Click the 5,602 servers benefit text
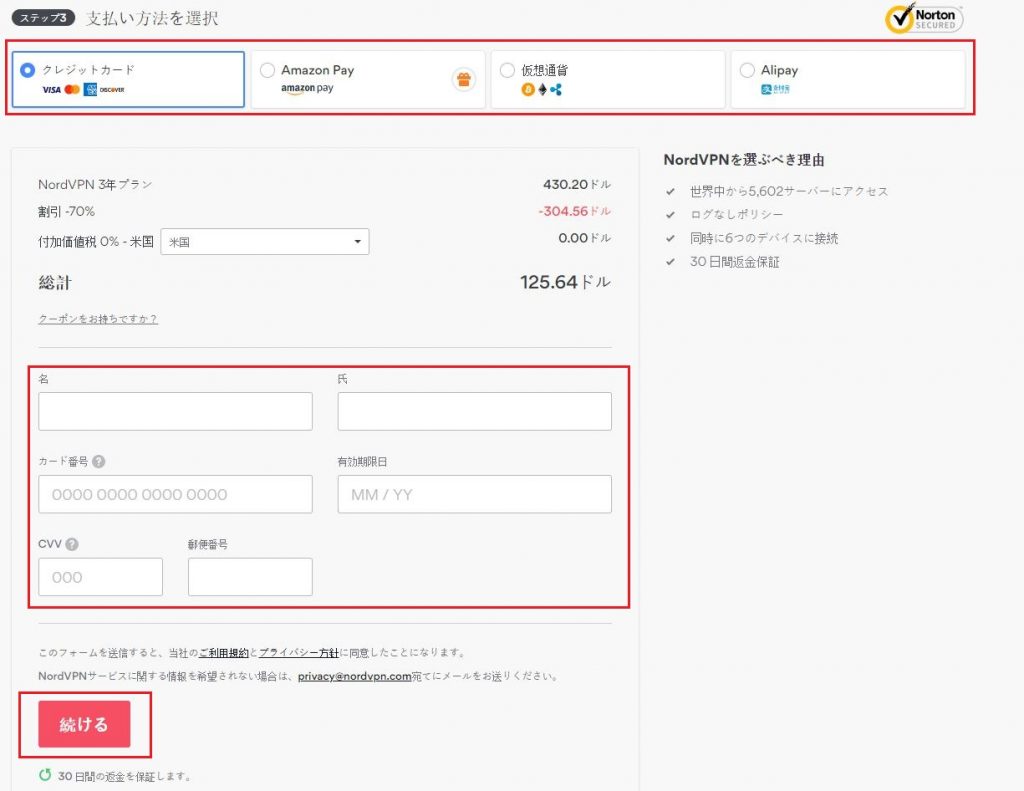This screenshot has height=791, width=1024. tap(789, 191)
